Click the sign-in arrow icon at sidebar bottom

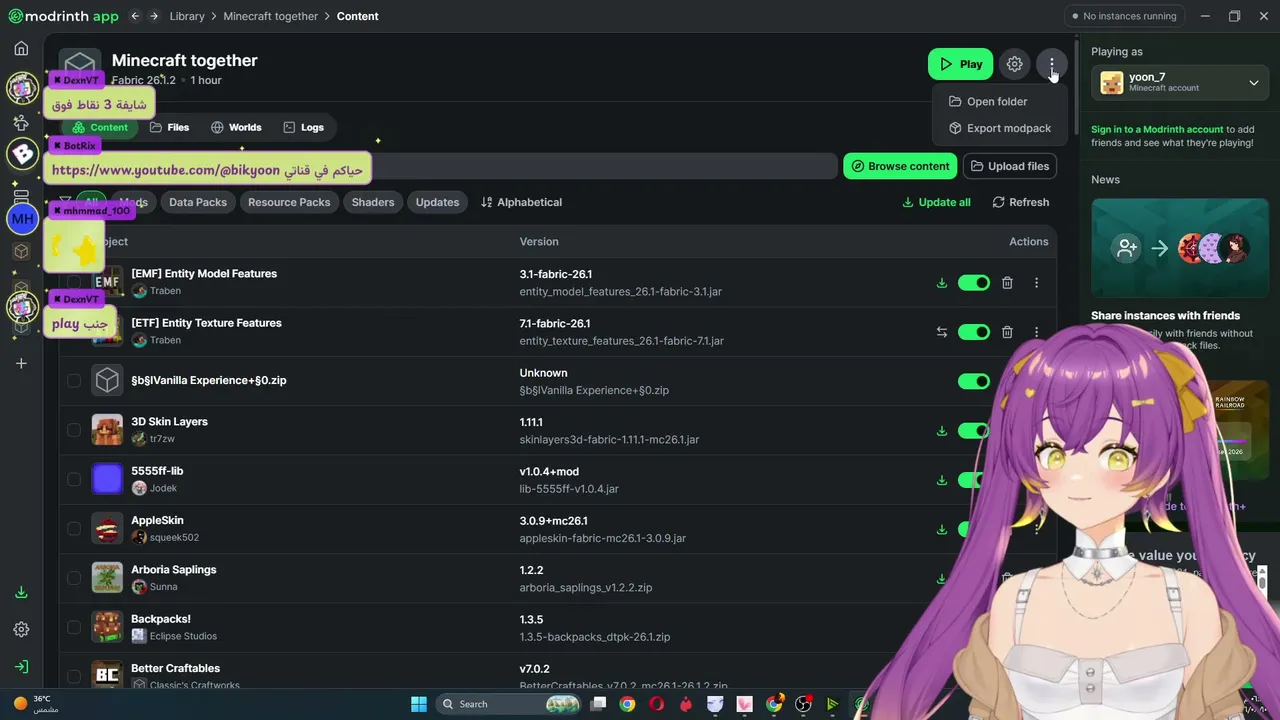pyautogui.click(x=21, y=667)
